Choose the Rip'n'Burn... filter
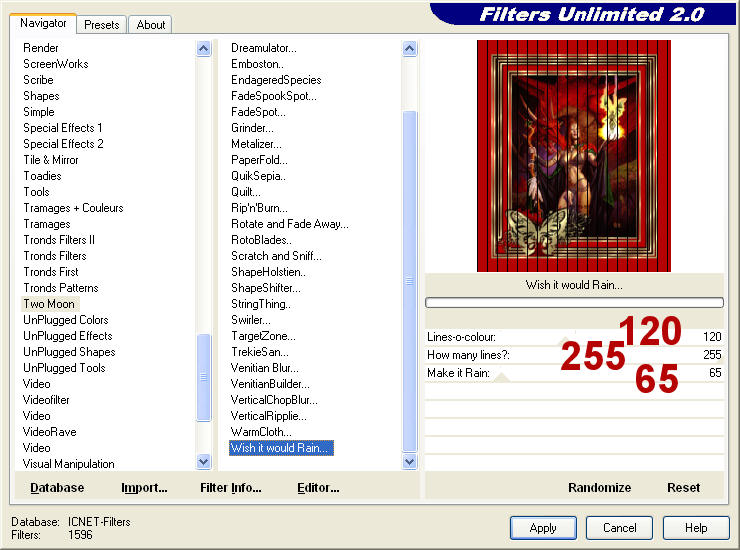Image resolution: width=740 pixels, height=550 pixels. tap(259, 208)
